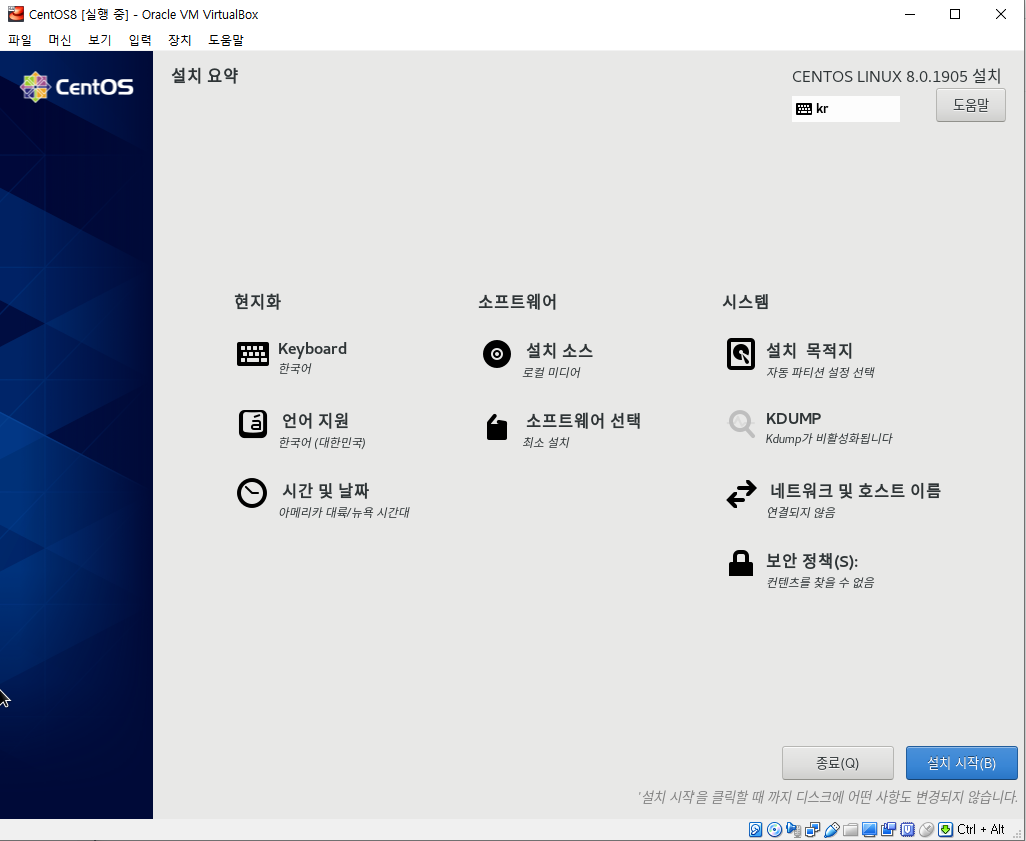The height and width of the screenshot is (841, 1026).
Task: Open the 도움말 menu in menu bar
Action: click(226, 40)
